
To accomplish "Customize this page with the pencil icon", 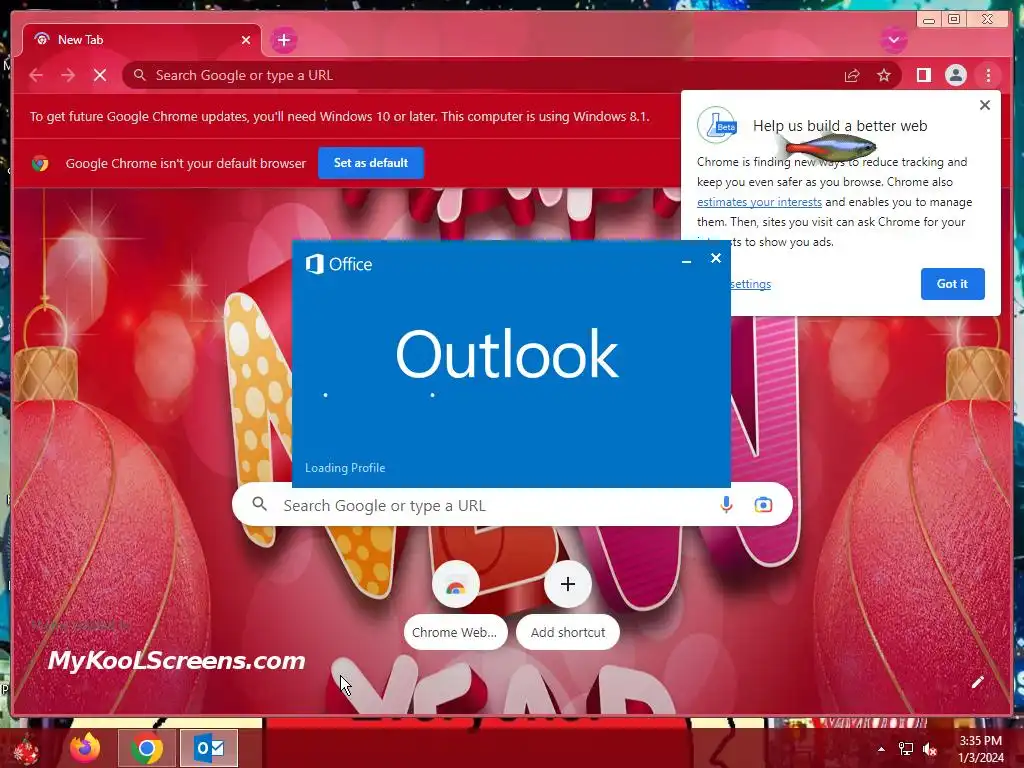I will tap(977, 682).
